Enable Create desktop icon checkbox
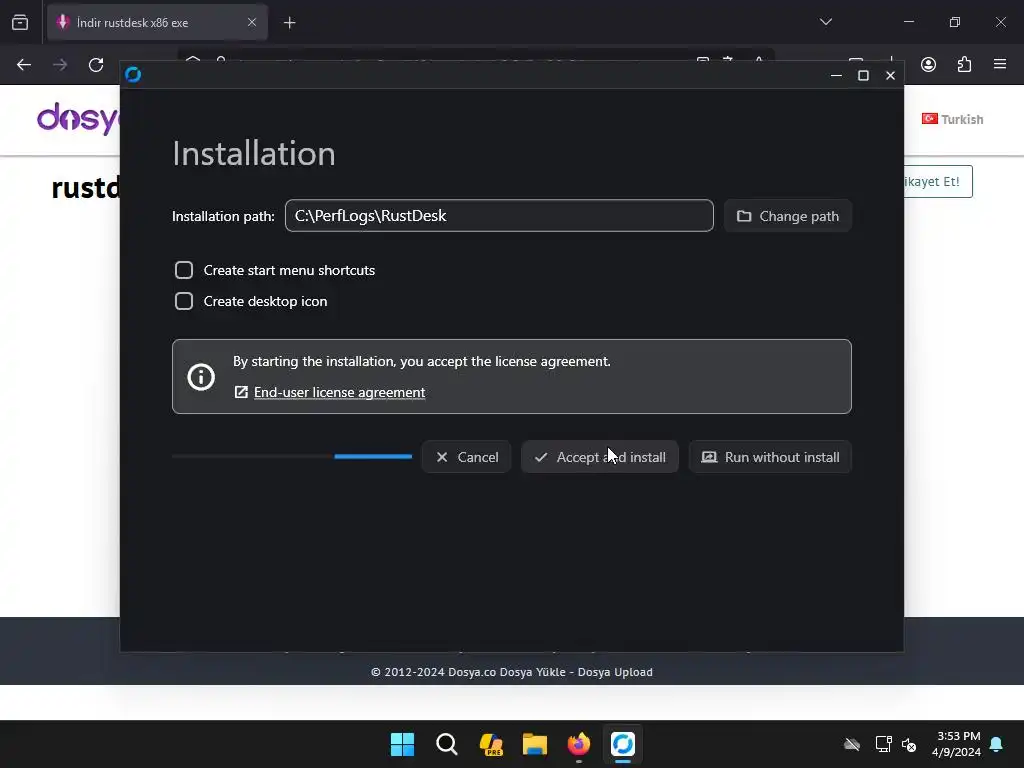 pos(184,301)
